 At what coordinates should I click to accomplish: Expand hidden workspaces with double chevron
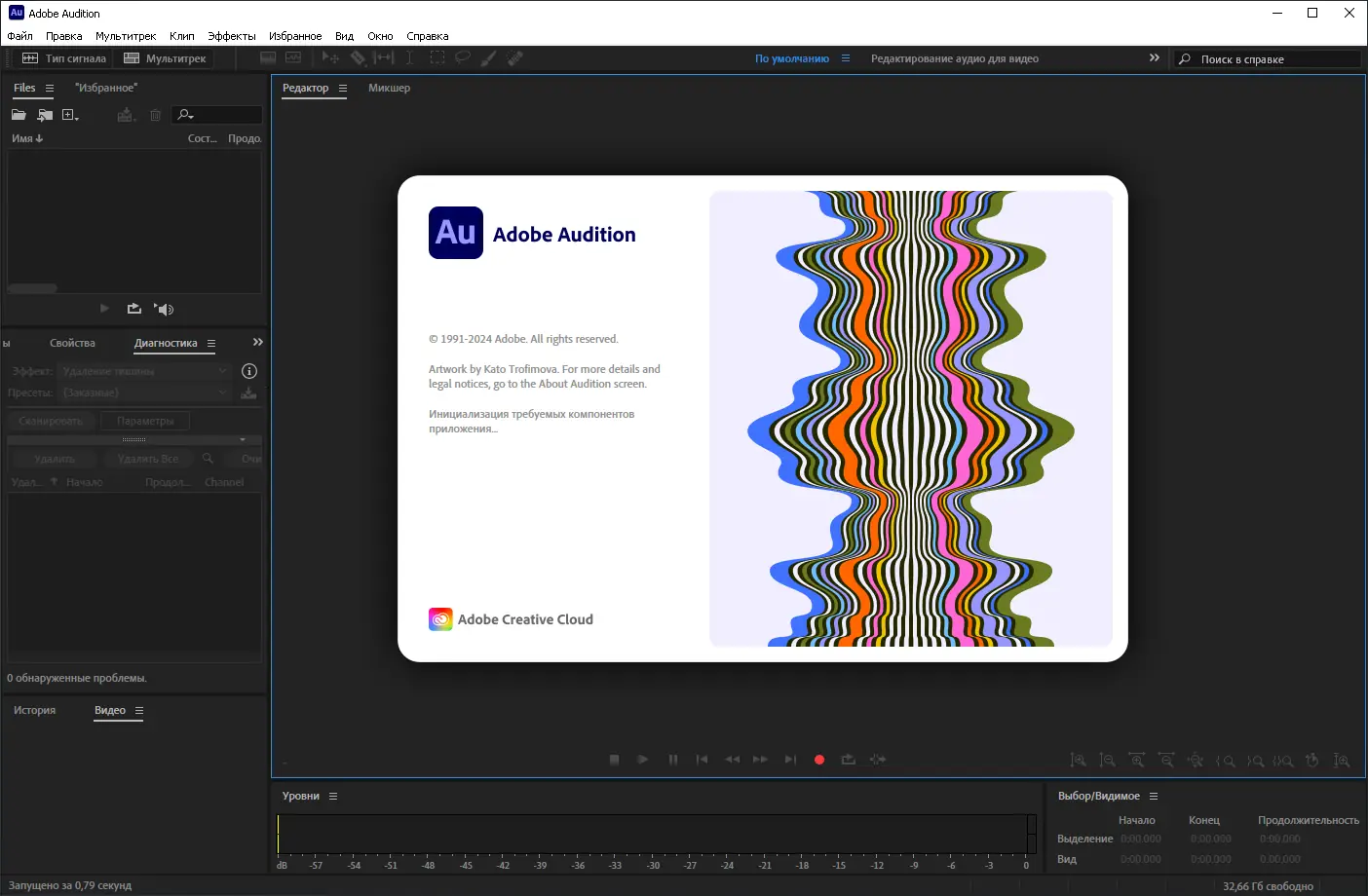click(x=1154, y=58)
